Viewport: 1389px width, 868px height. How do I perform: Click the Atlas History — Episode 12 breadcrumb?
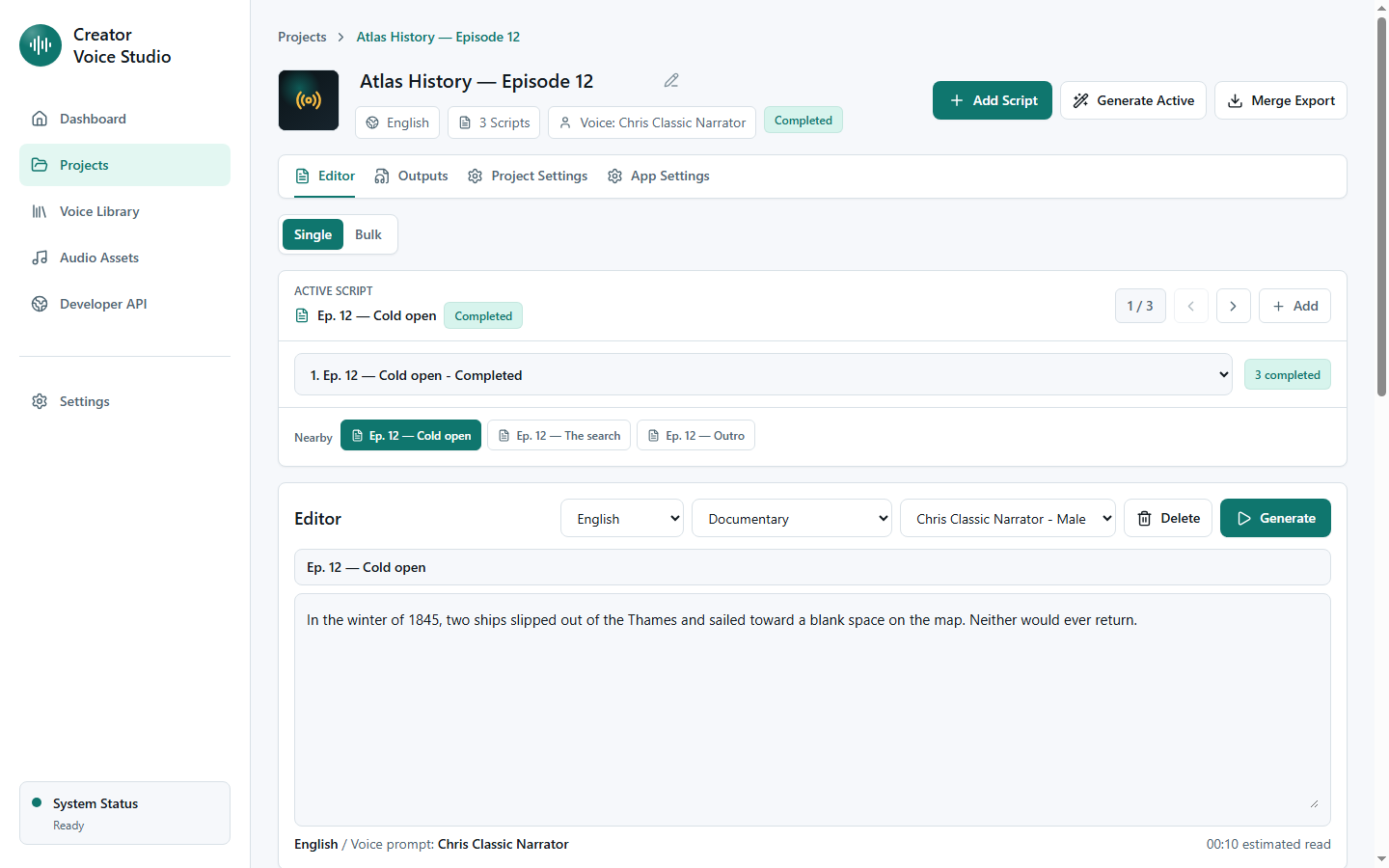(438, 37)
